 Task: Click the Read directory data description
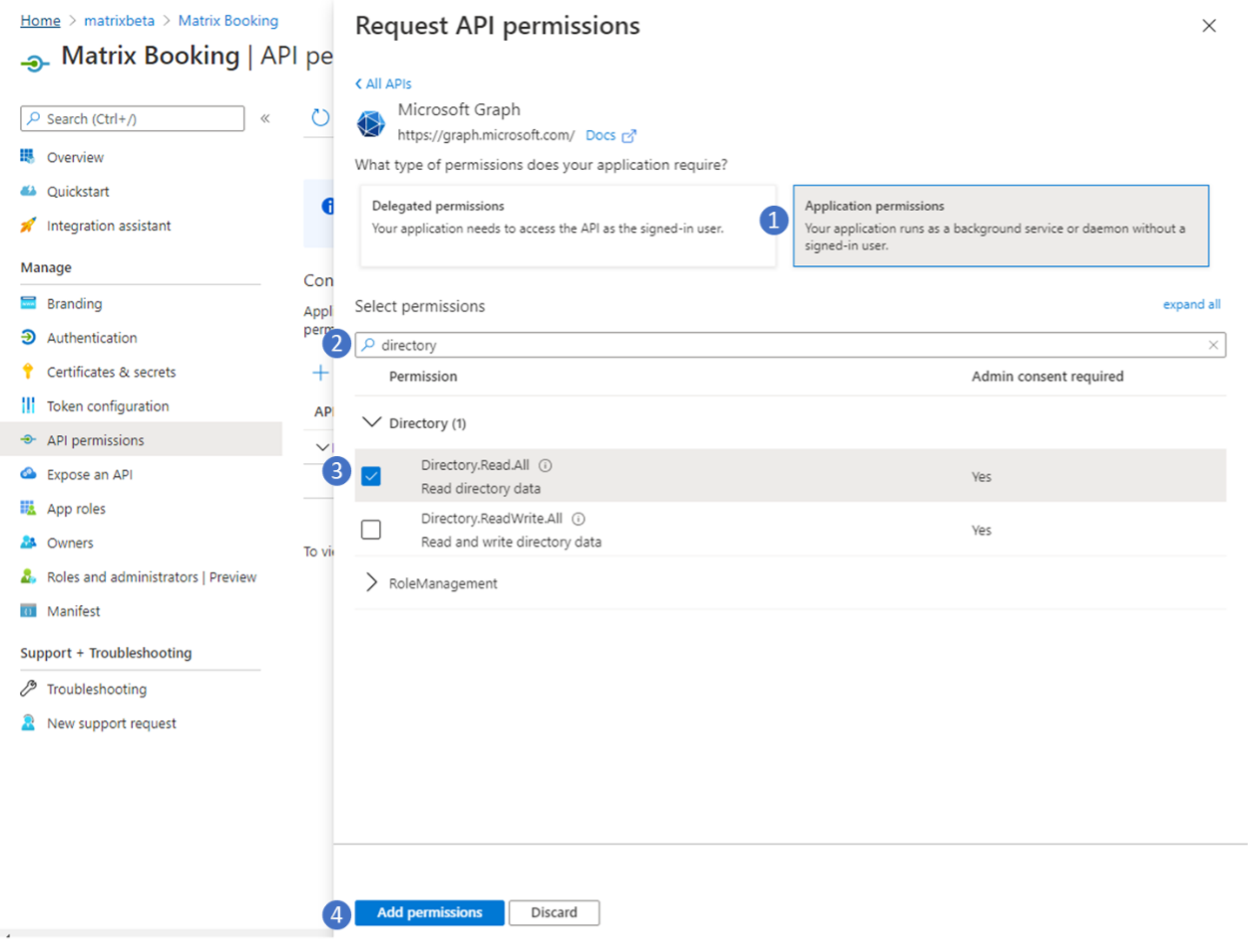point(481,489)
